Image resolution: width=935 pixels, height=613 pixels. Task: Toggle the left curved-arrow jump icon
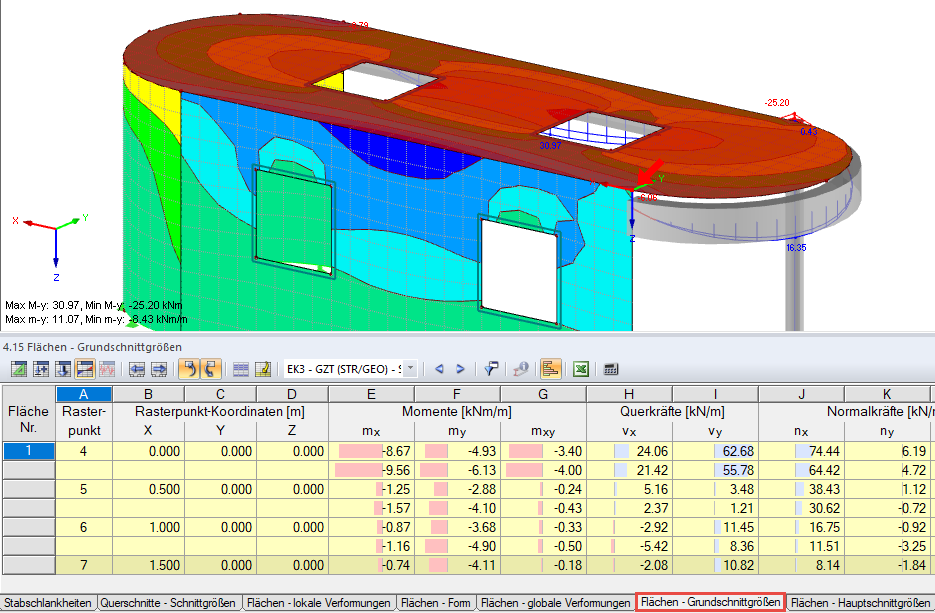[x=186, y=368]
